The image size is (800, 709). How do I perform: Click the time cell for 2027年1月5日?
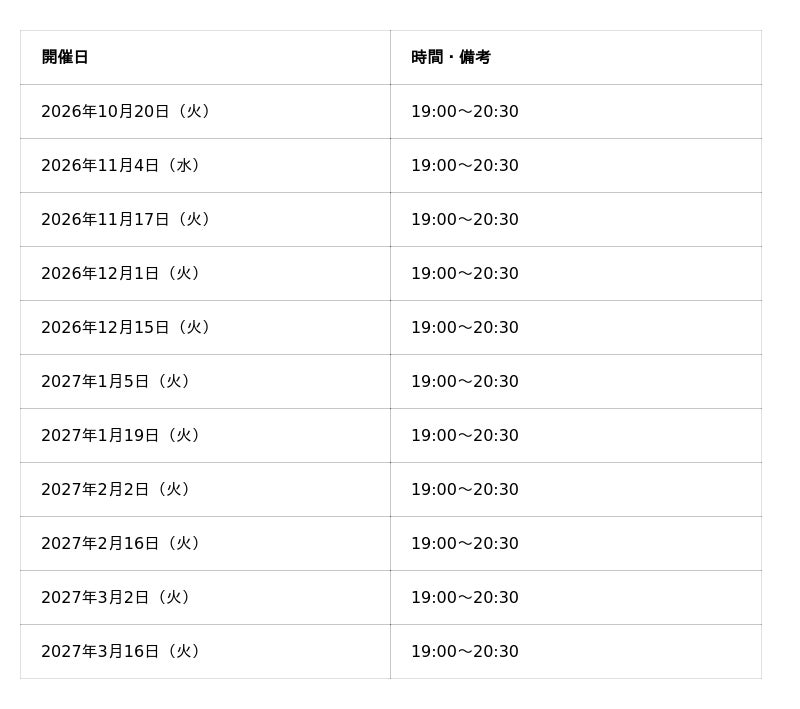click(x=576, y=382)
